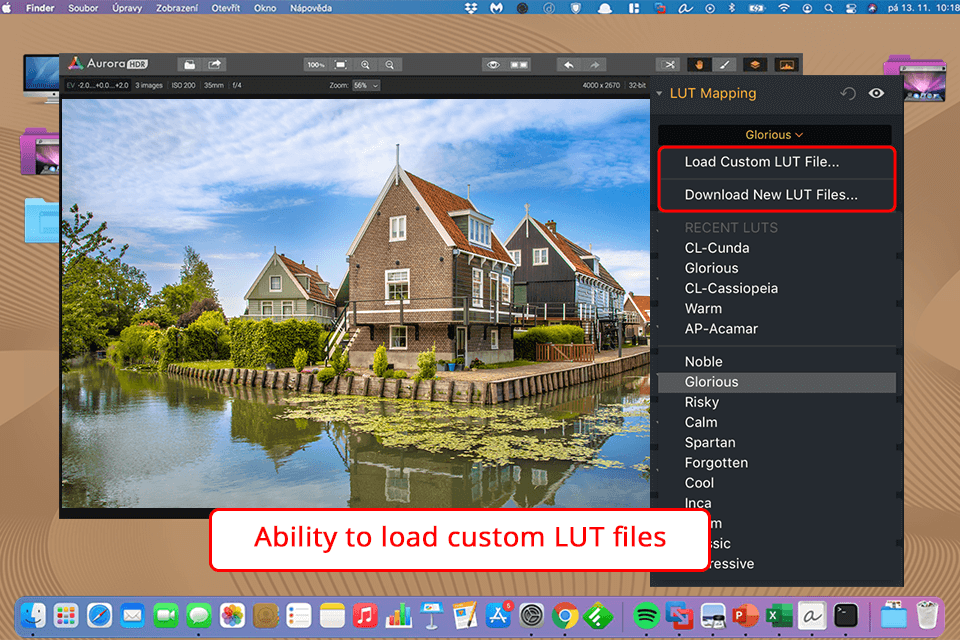Open the Glorious LUT dropdown

point(774,135)
